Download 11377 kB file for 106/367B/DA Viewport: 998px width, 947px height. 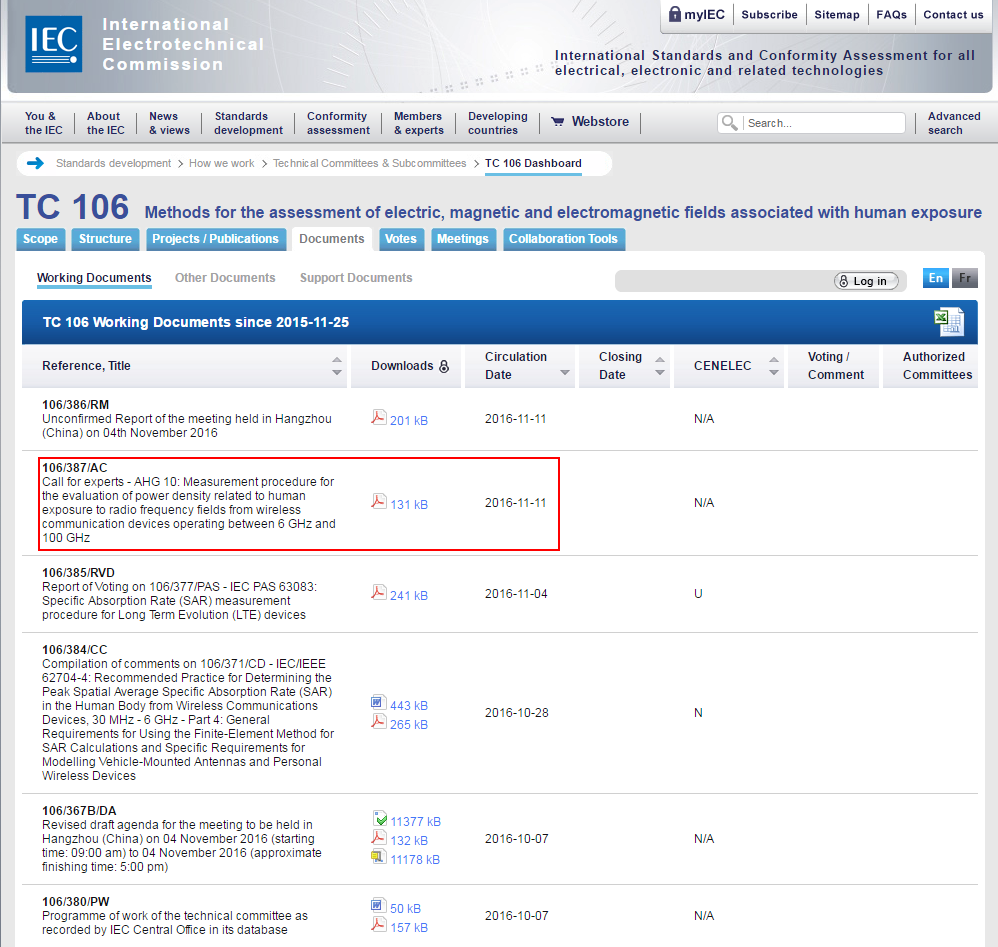click(406, 820)
